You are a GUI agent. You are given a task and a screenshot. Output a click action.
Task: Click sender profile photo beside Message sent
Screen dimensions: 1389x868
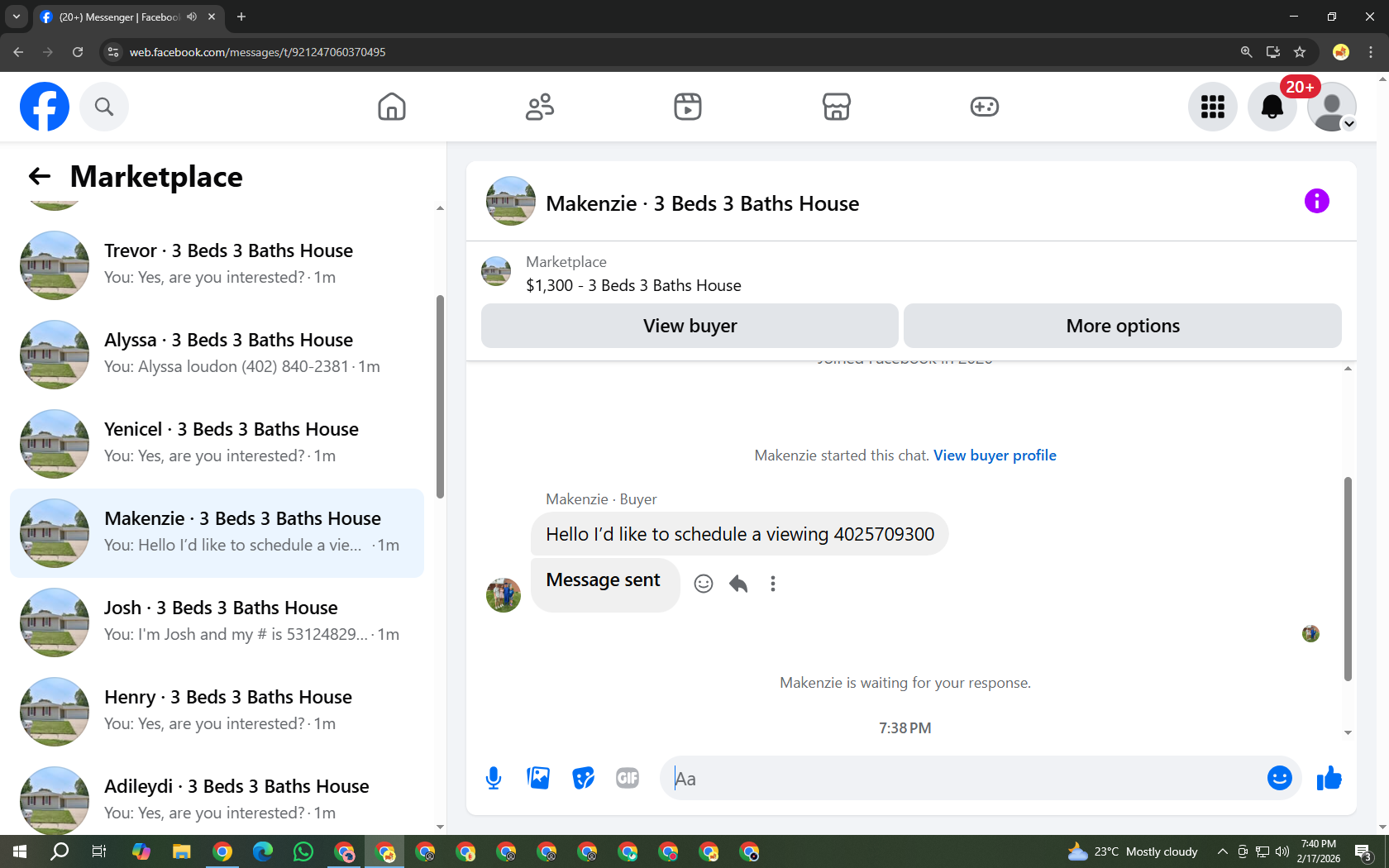[504, 595]
